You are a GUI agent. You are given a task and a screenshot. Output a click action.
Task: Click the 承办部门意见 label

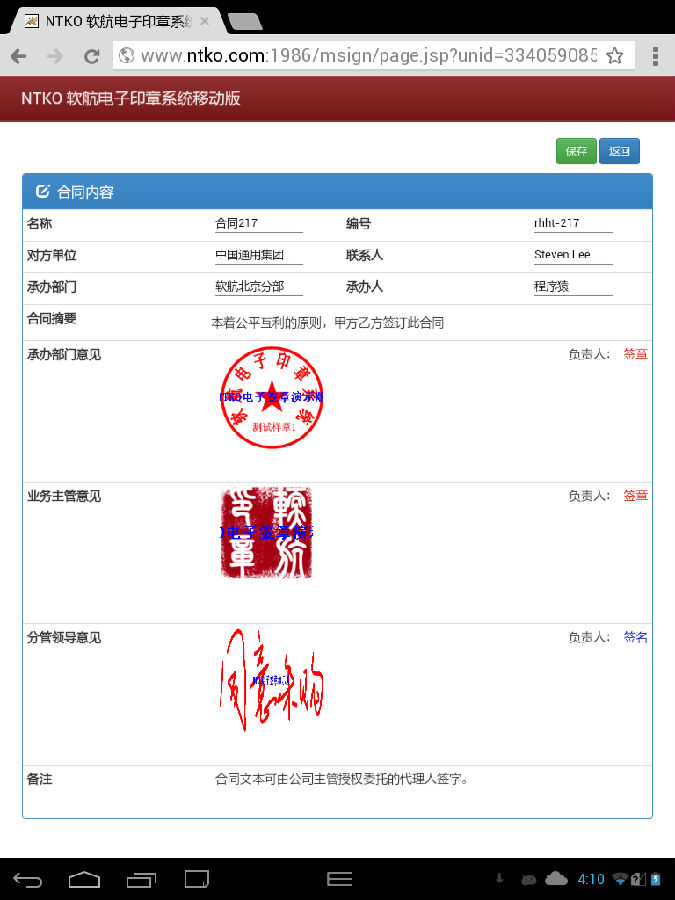click(x=64, y=355)
